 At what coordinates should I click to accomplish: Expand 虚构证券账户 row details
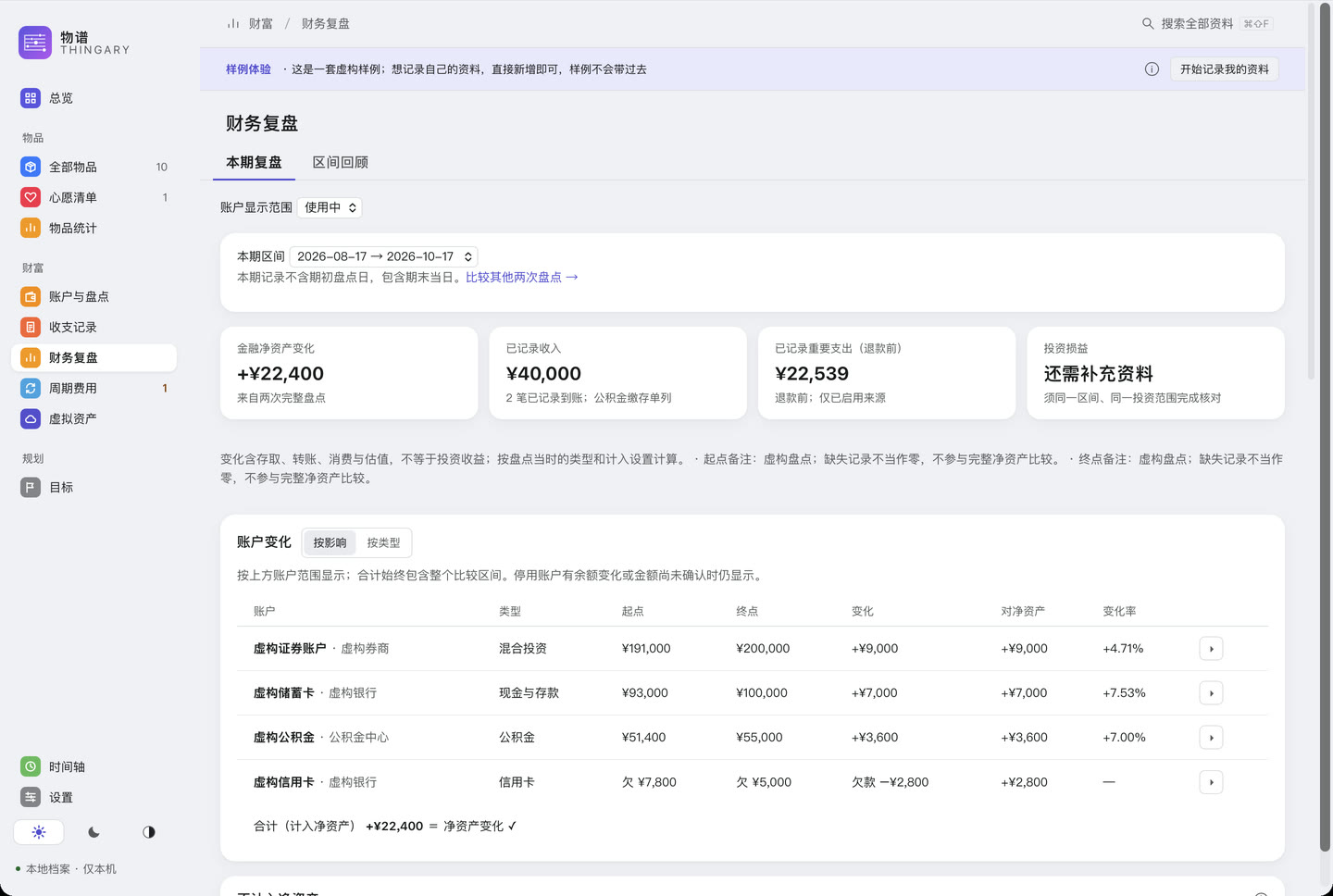pyautogui.click(x=1211, y=649)
